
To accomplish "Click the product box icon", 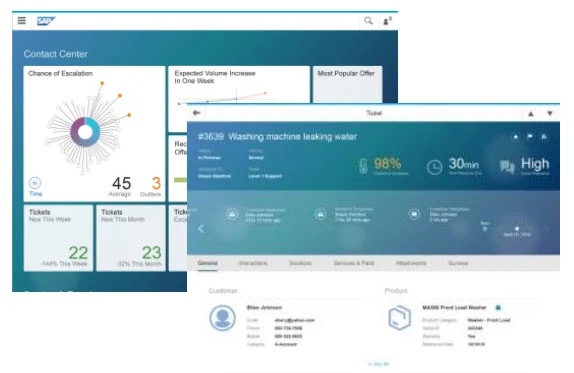I will tap(399, 318).
